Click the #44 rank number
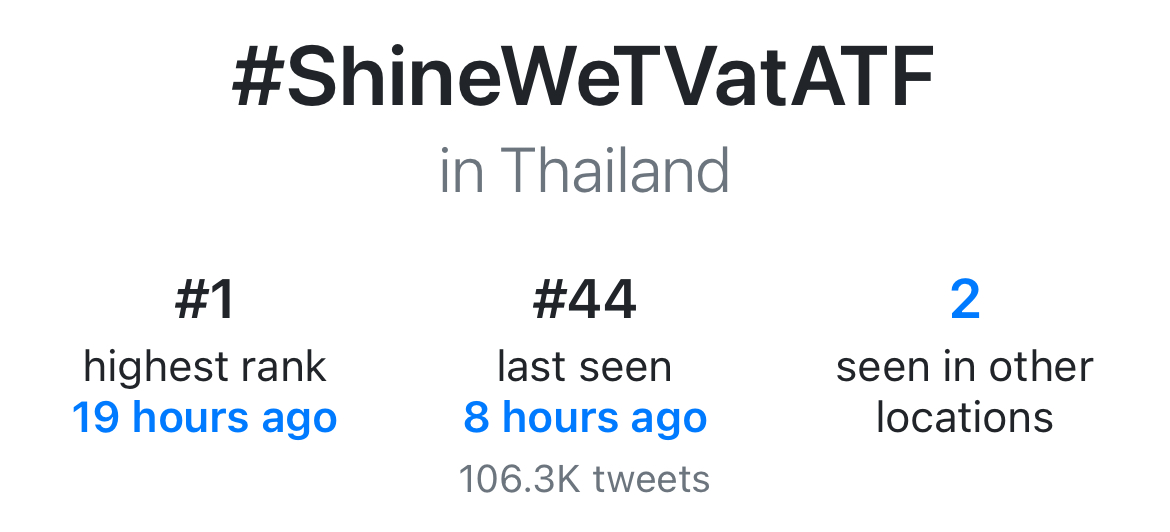 [x=584, y=301]
